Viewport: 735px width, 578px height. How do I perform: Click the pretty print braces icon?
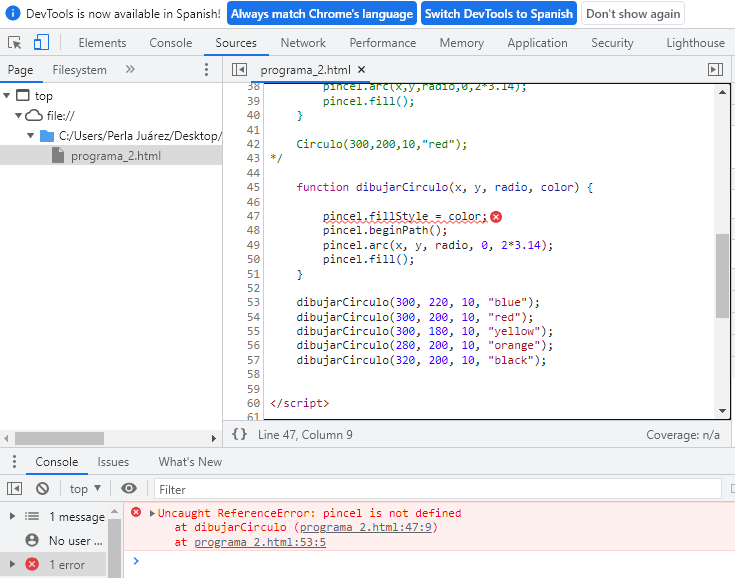(239, 434)
